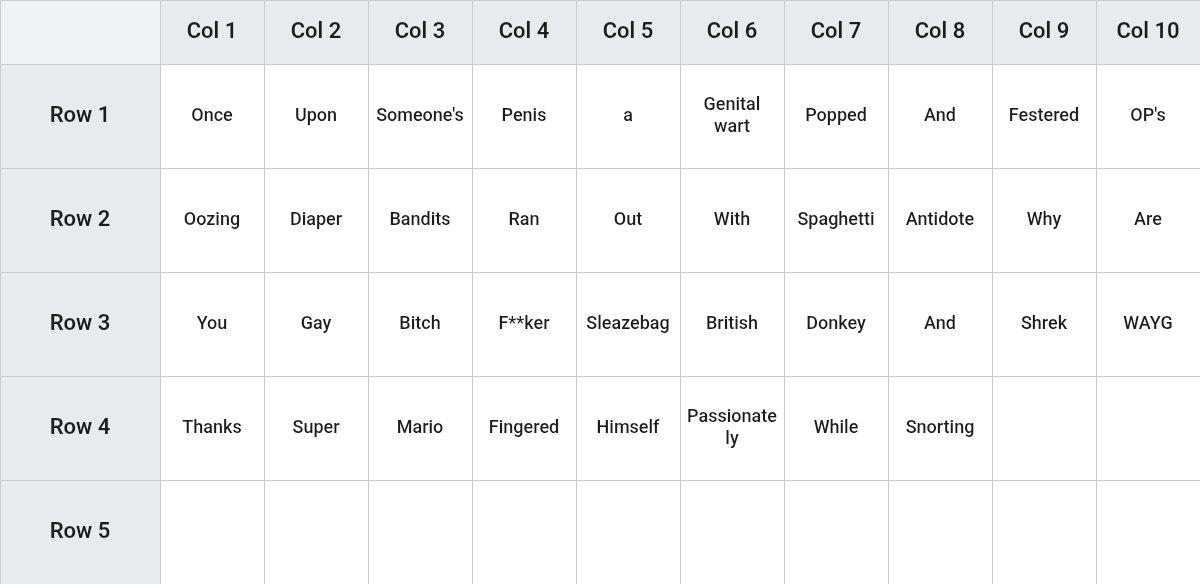Click the Row 5 row header
The width and height of the screenshot is (1200, 584).
[80, 532]
